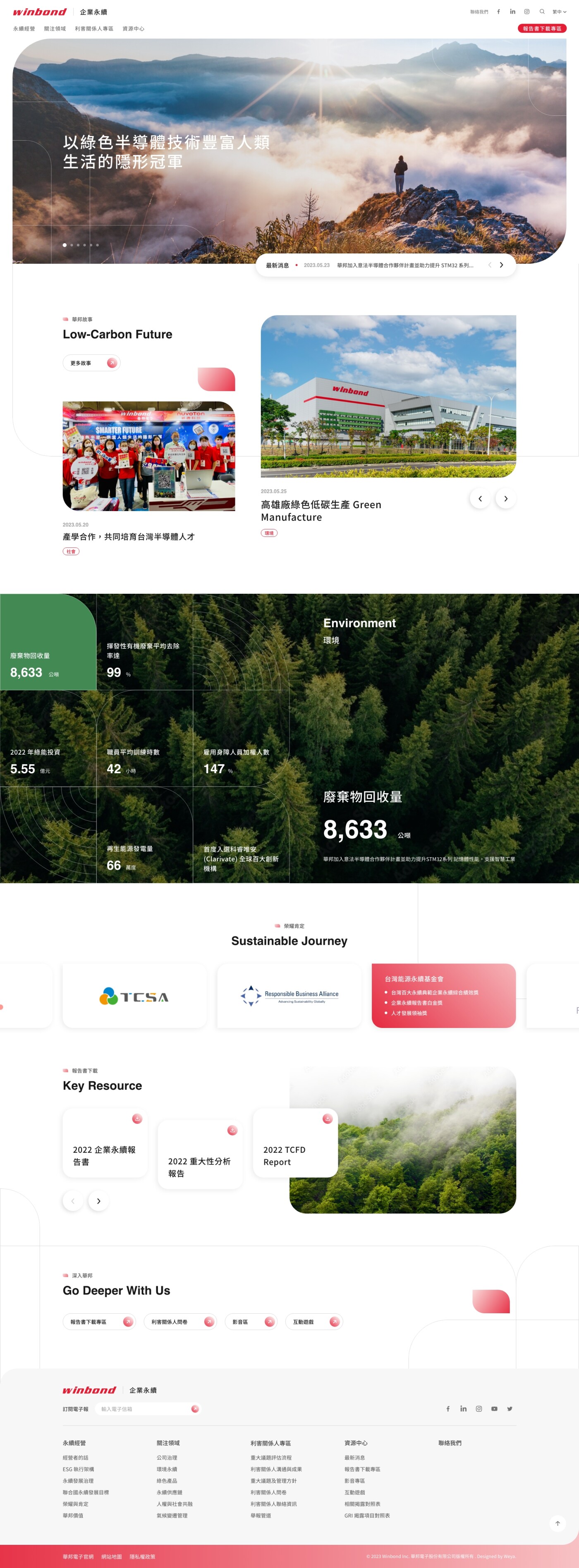Click the 利害關係人問卷 pill button
The height and width of the screenshot is (1568, 579).
(180, 1322)
